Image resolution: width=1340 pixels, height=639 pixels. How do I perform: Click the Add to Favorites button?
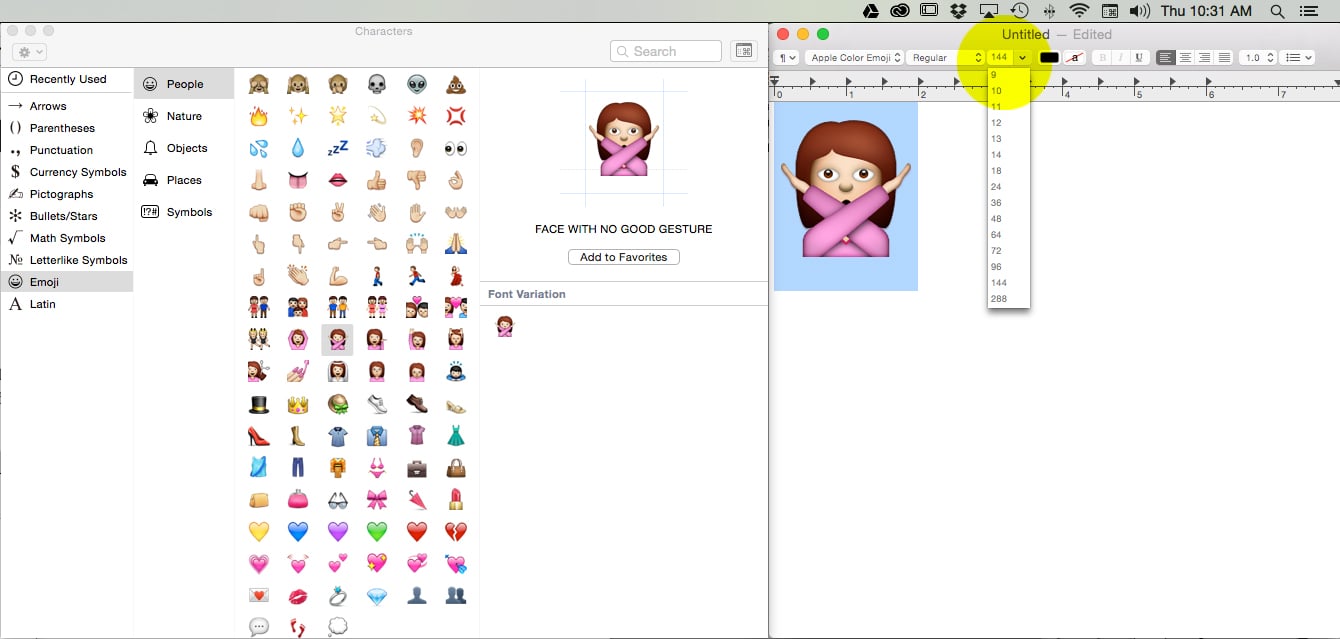coord(623,257)
